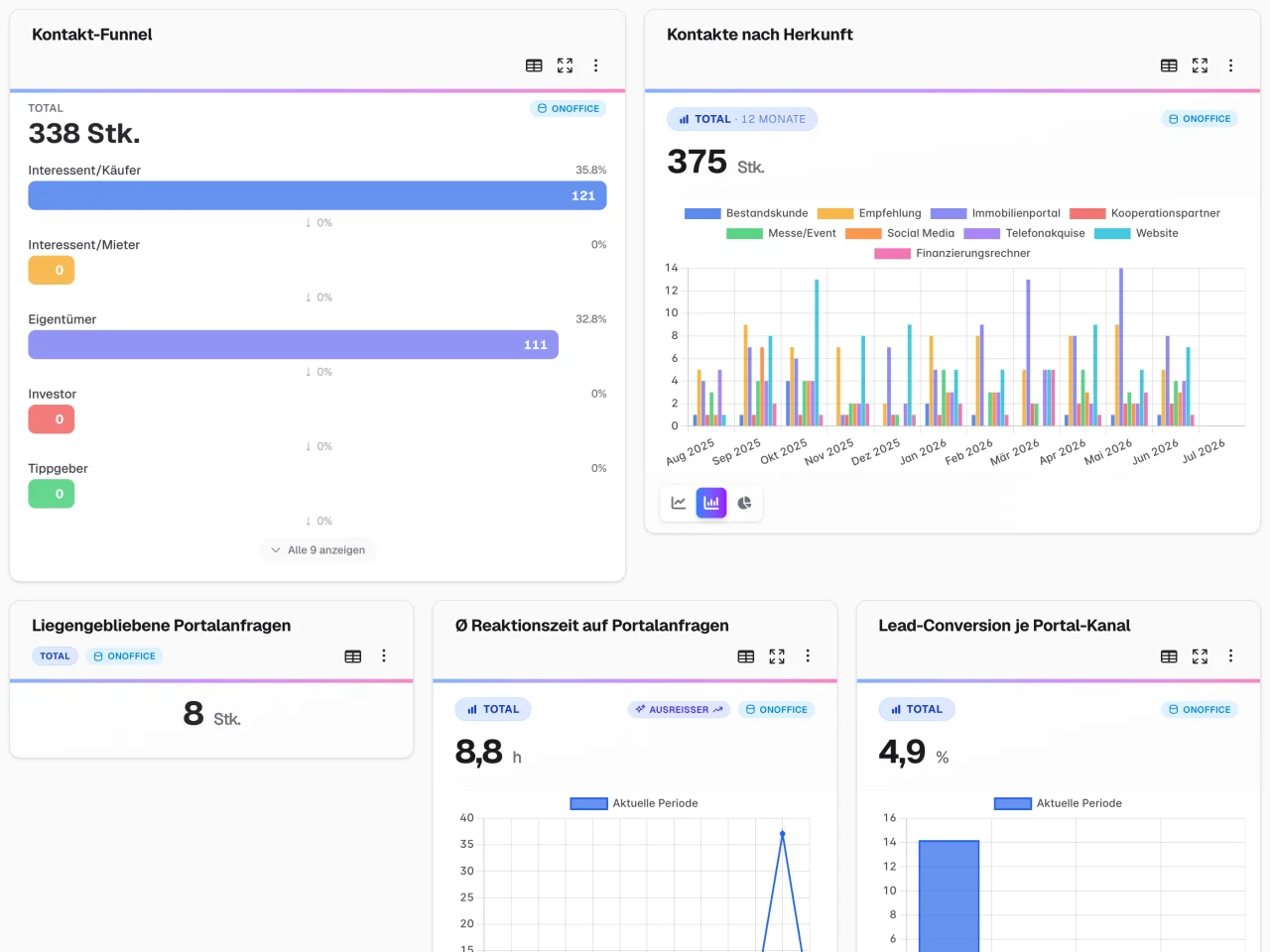
Task: Toggle Empfehlung series in chart legend
Action: 869,213
